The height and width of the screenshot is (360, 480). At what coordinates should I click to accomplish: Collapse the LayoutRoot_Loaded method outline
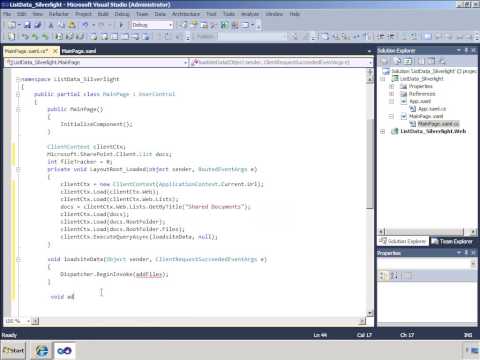click(18, 169)
